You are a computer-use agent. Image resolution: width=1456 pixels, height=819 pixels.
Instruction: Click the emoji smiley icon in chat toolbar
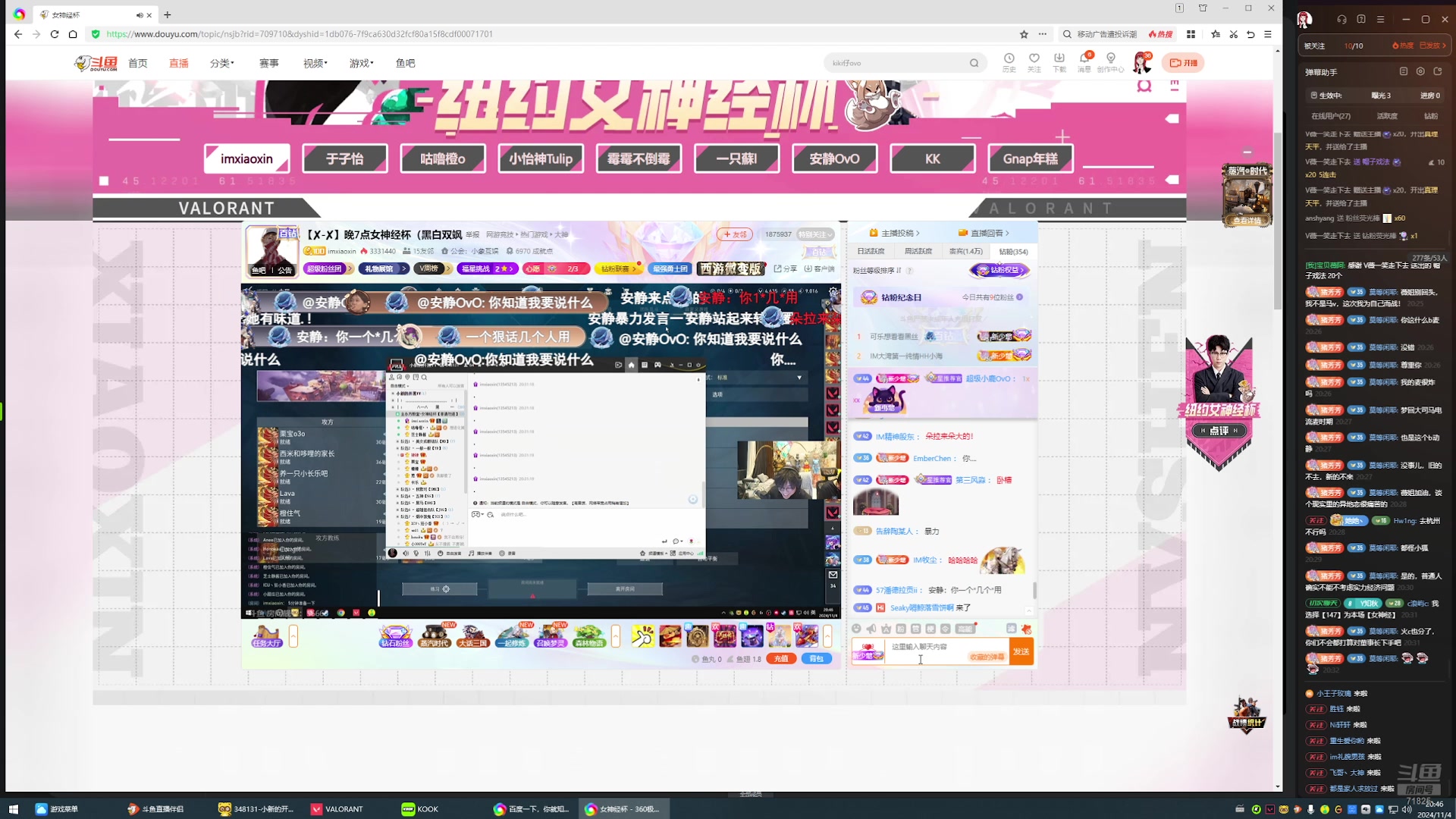(x=856, y=629)
